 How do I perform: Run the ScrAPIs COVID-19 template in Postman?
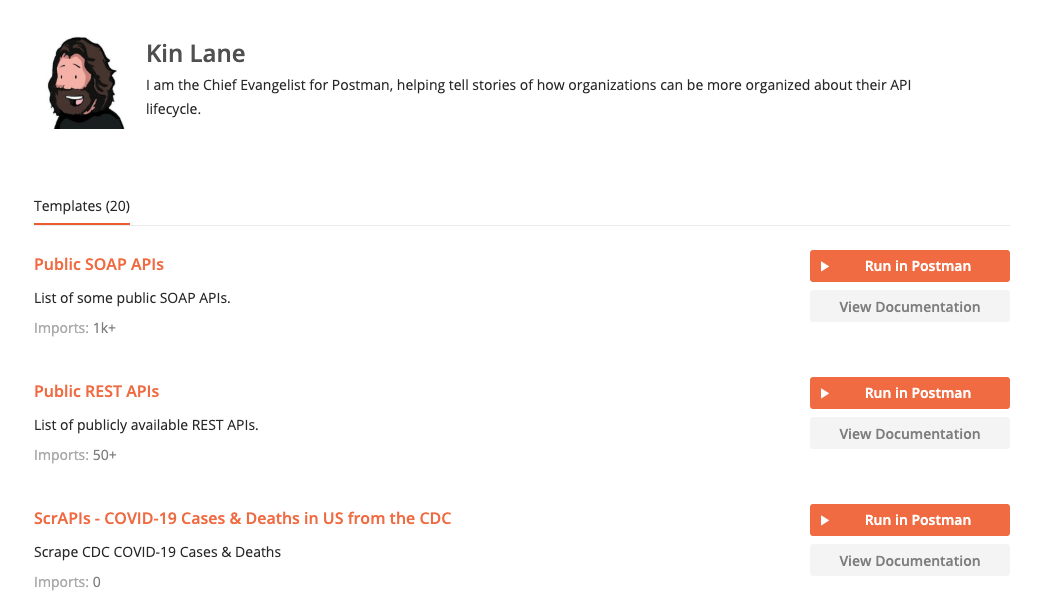tap(910, 520)
